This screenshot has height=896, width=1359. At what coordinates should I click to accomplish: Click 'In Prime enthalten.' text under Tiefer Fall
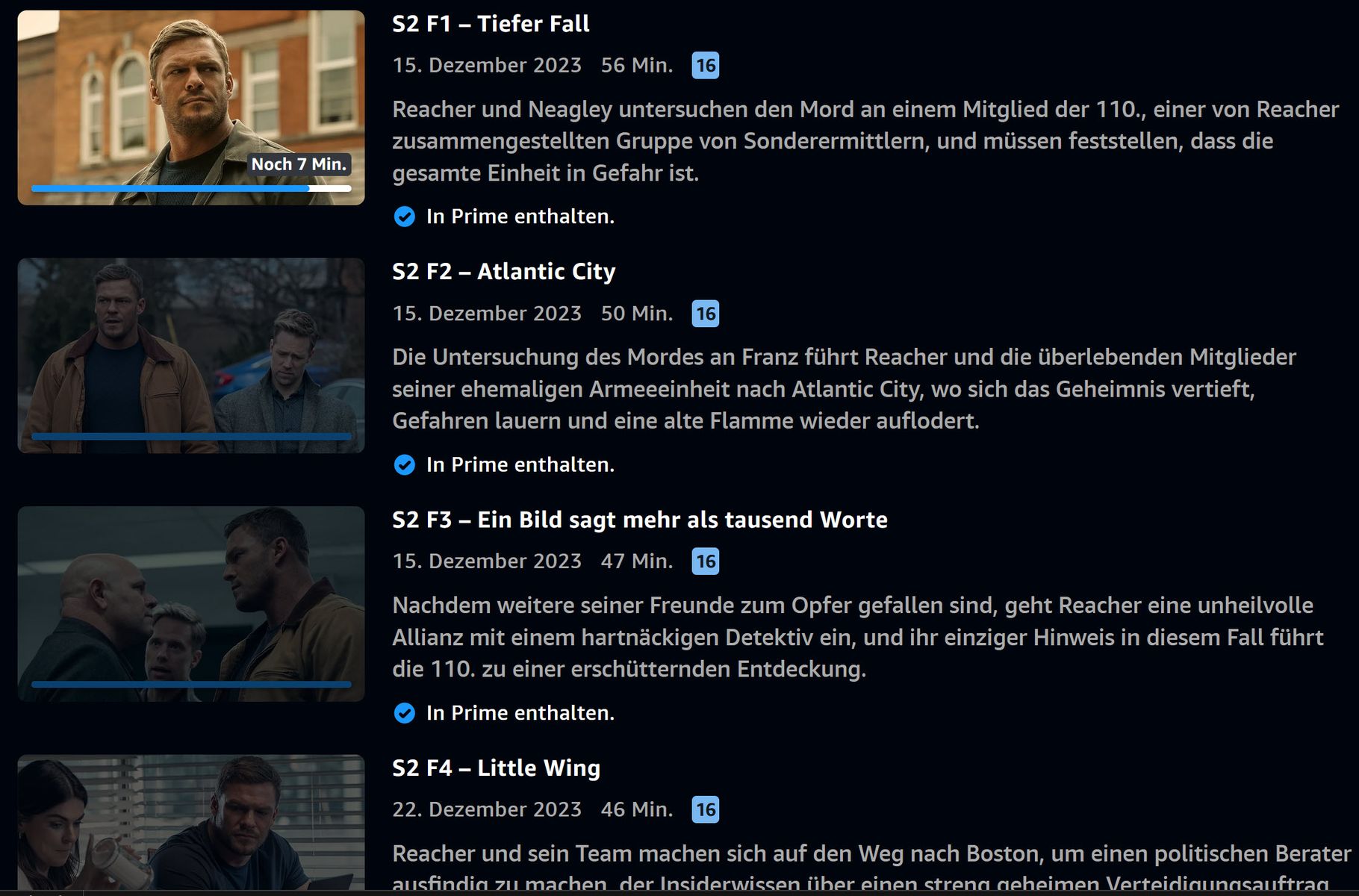pyautogui.click(x=520, y=217)
